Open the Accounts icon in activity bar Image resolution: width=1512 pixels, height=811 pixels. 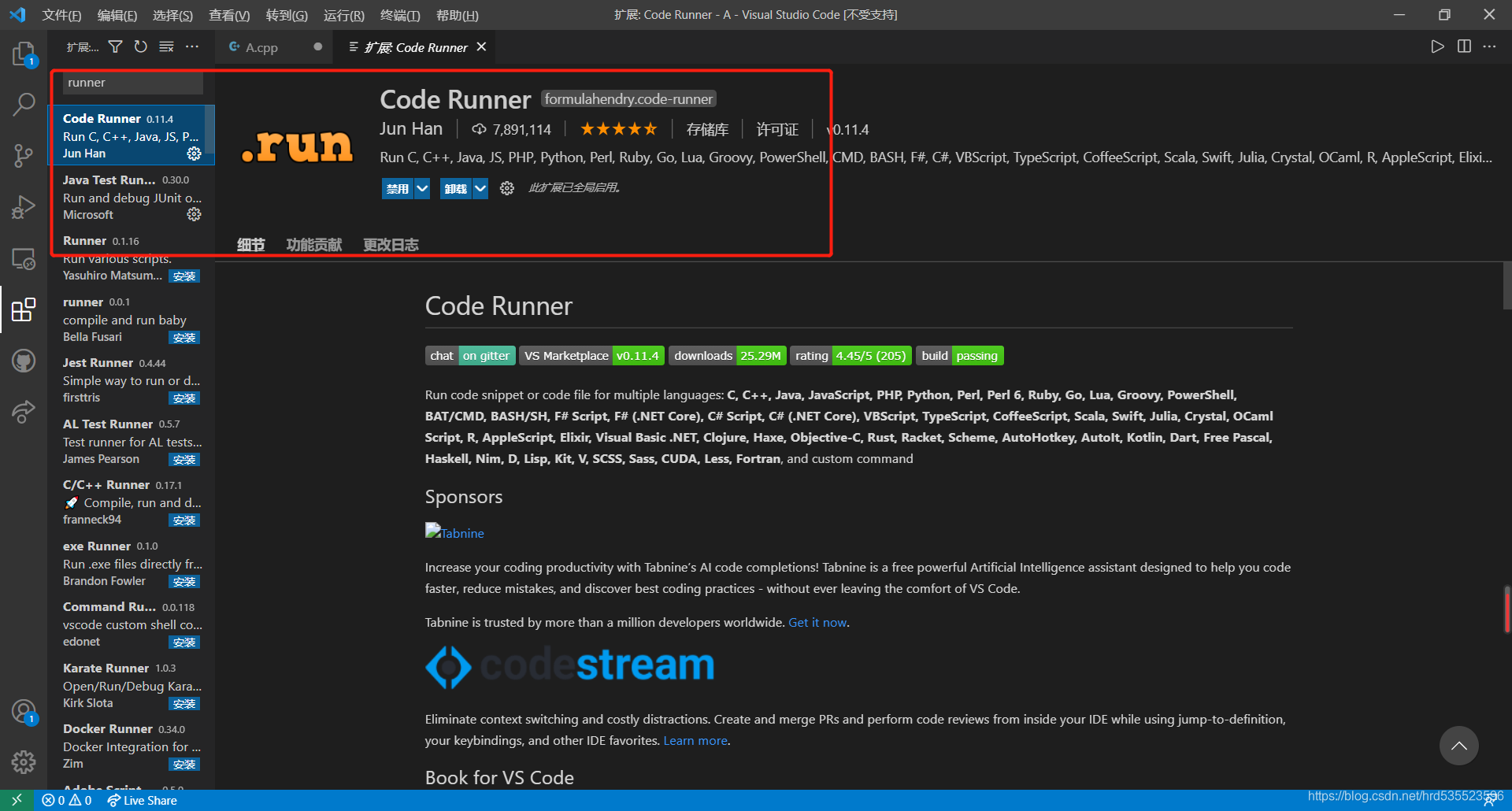24,712
